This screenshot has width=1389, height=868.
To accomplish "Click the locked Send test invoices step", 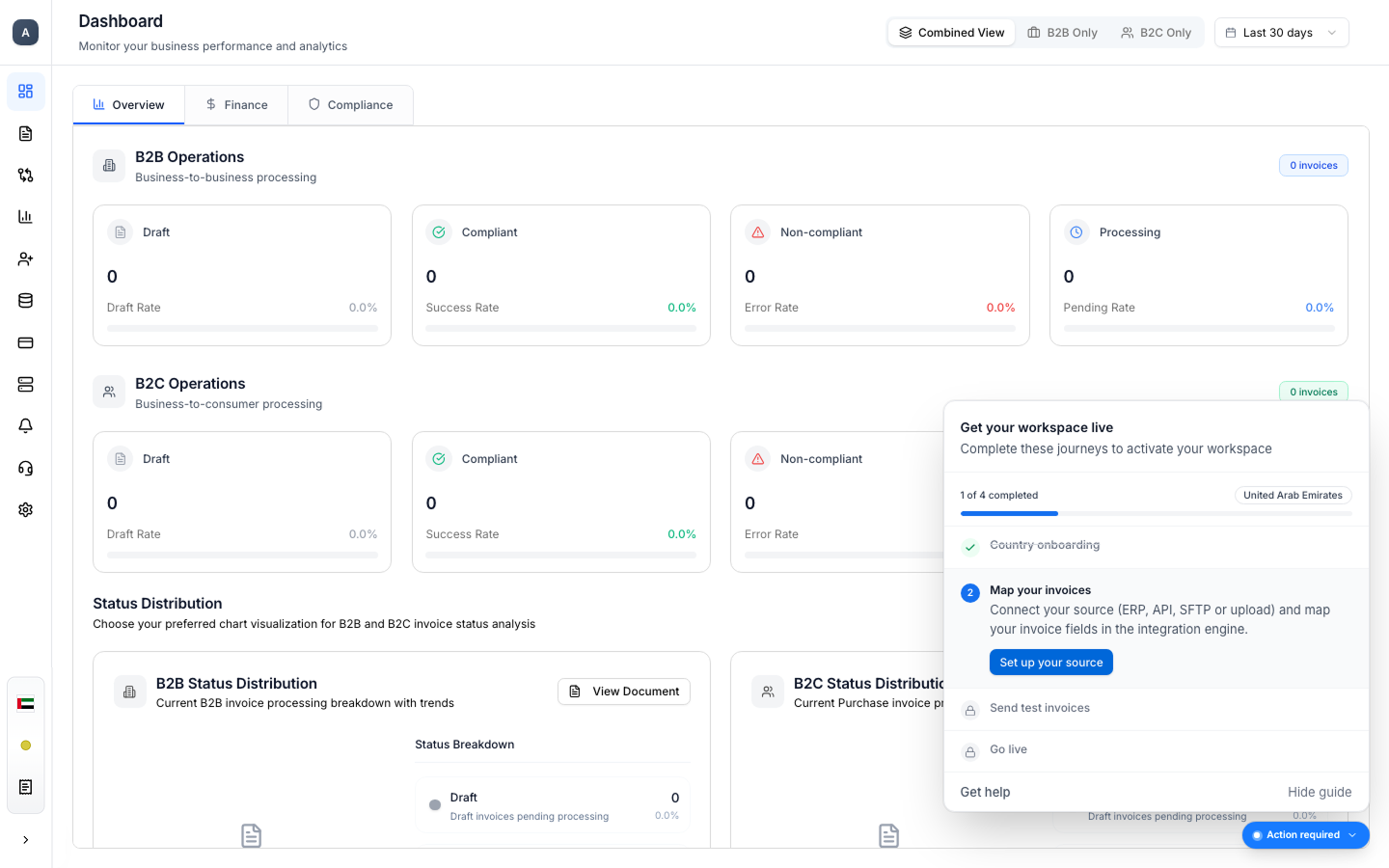I will pos(1156,709).
